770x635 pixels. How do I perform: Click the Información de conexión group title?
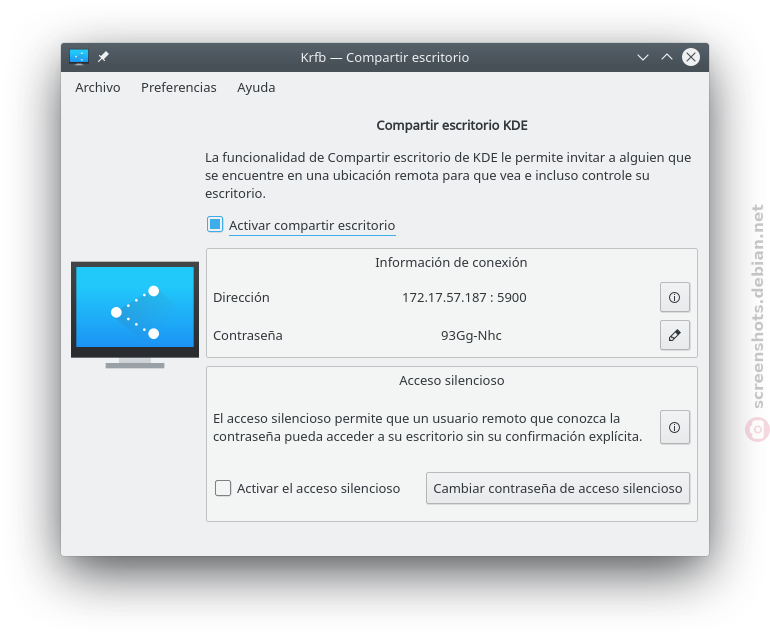451,262
